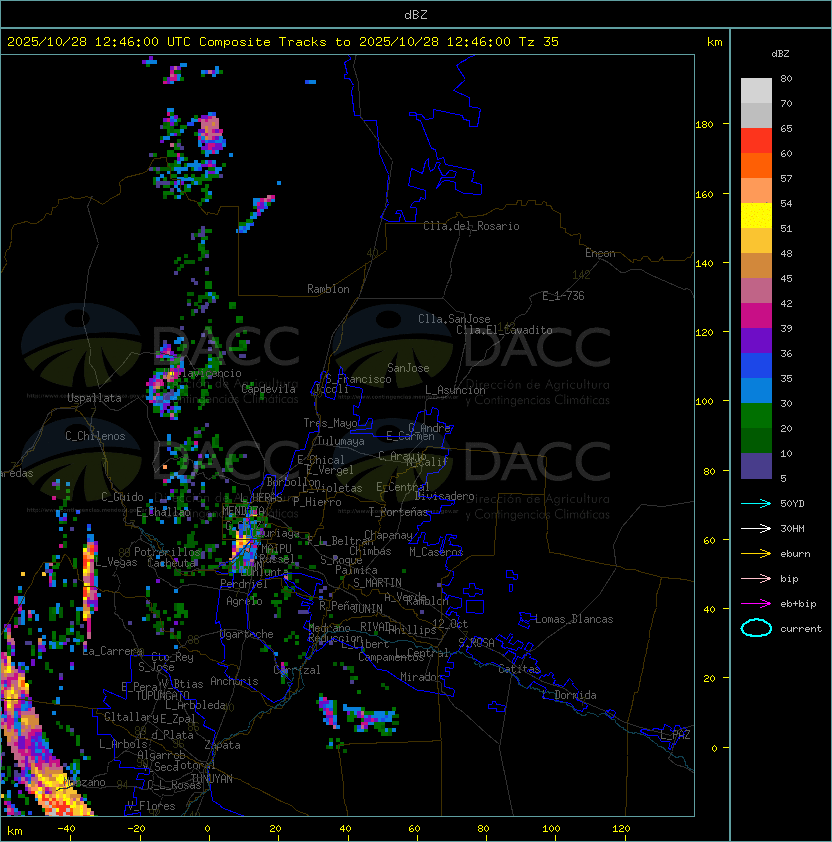Click the Zapata place label

click(x=222, y=745)
